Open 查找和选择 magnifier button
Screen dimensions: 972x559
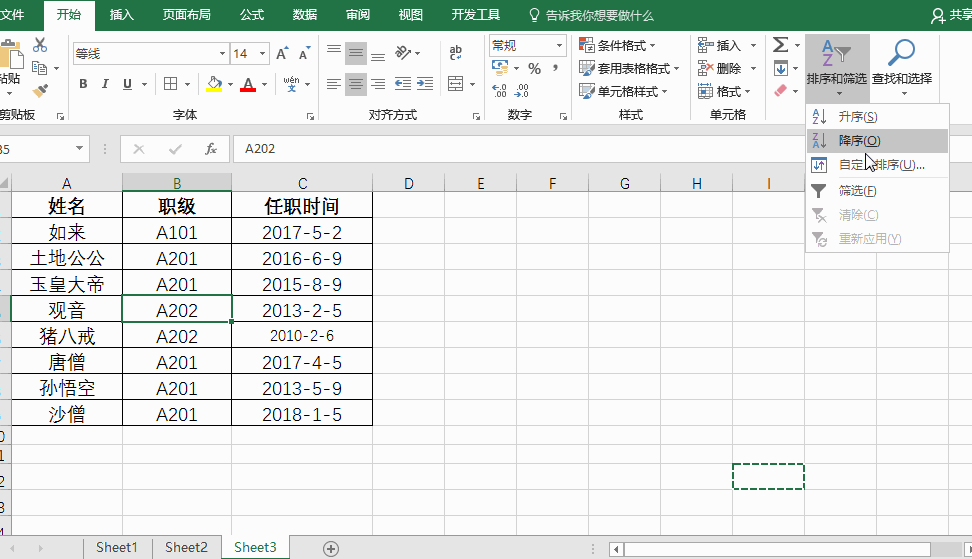coord(902,67)
